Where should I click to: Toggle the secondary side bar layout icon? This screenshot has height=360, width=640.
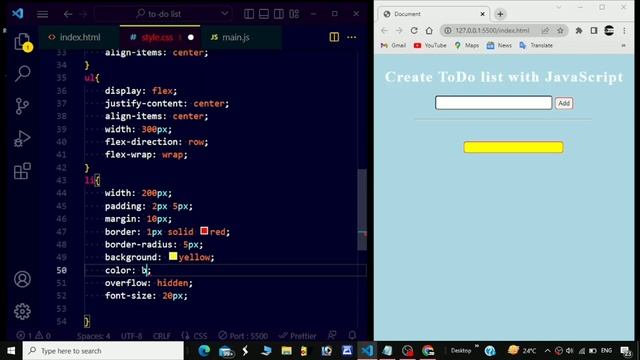click(279, 14)
